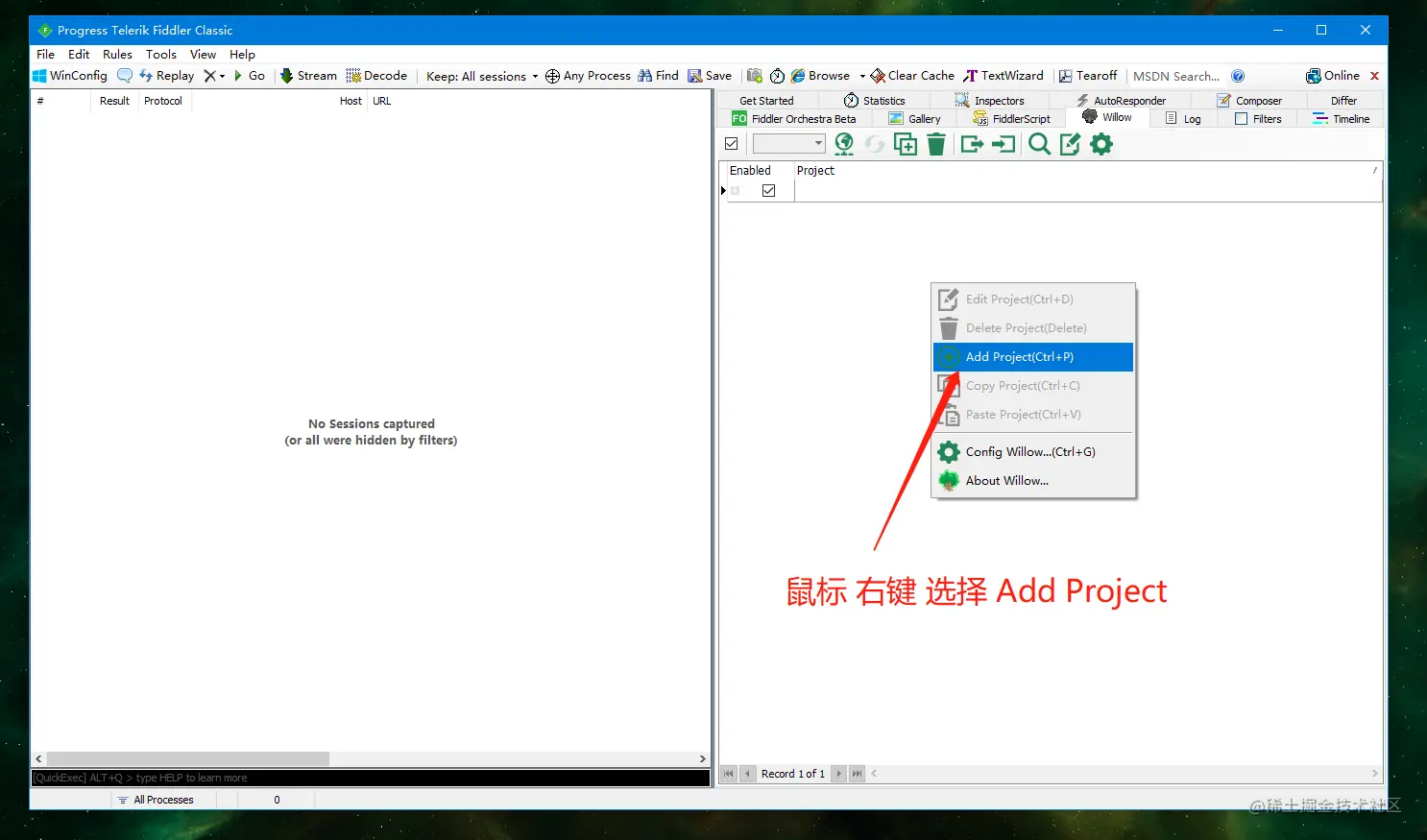1427x840 pixels.
Task: Click the Willow add-copy squares icon
Action: [x=906, y=144]
